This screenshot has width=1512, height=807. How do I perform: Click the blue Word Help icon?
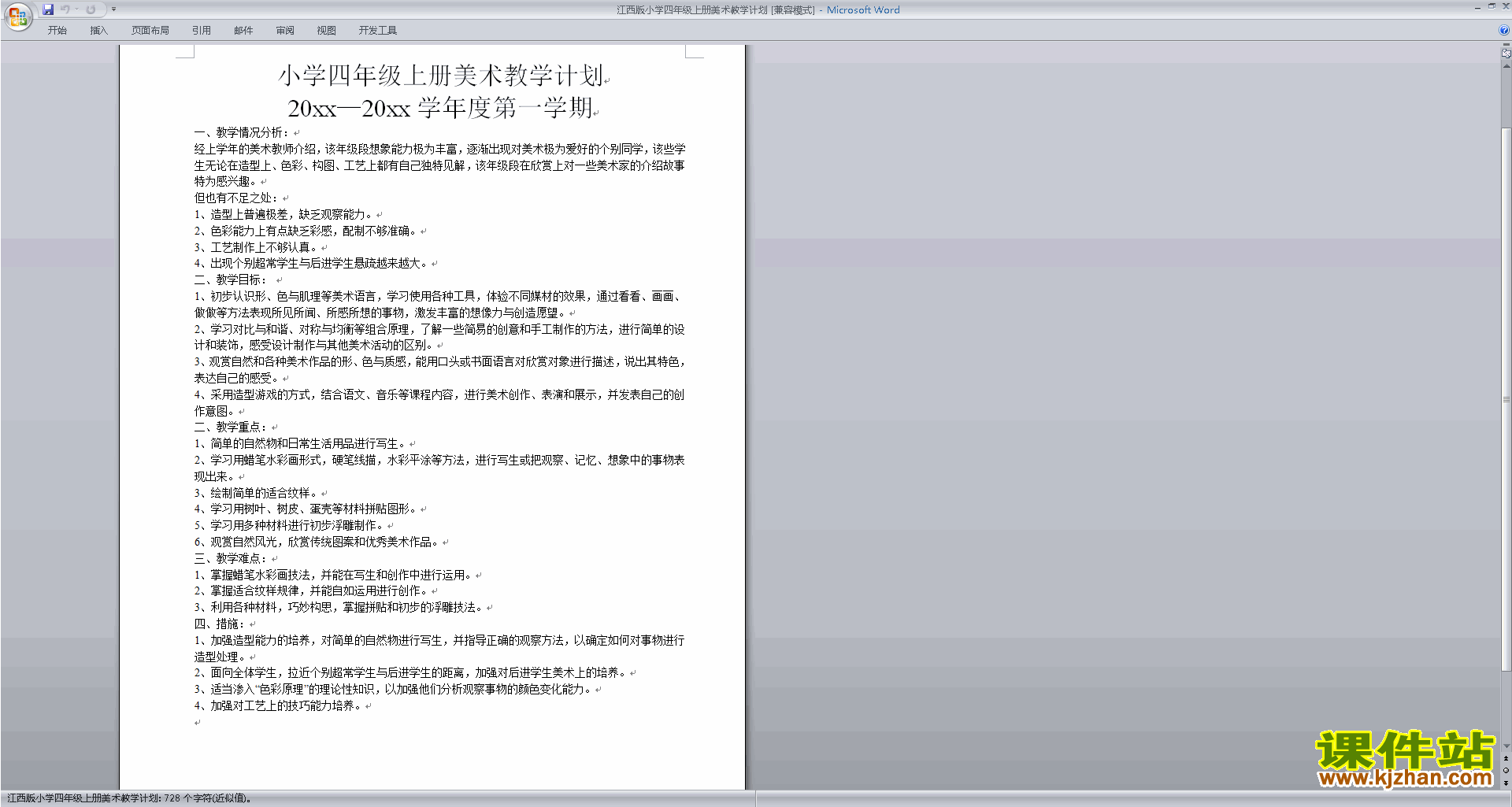pos(1504,30)
